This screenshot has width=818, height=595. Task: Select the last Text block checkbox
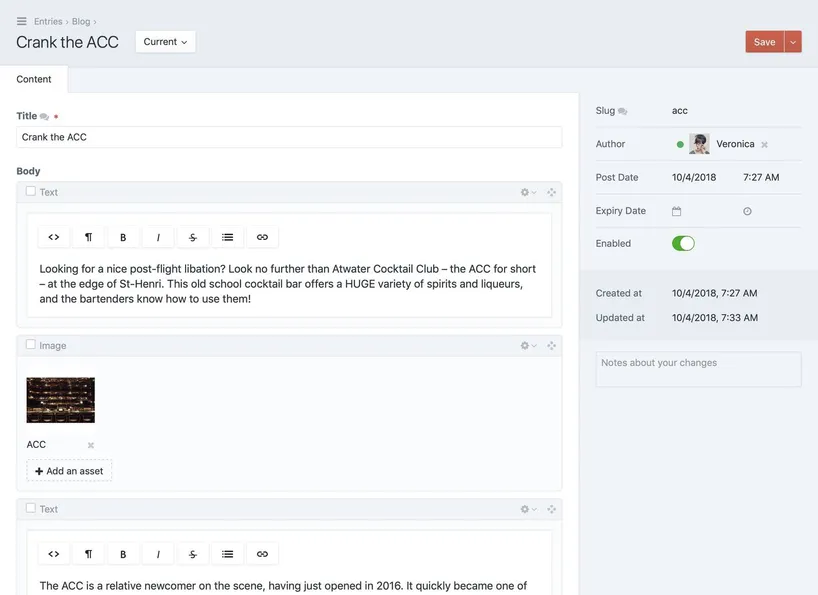31,508
